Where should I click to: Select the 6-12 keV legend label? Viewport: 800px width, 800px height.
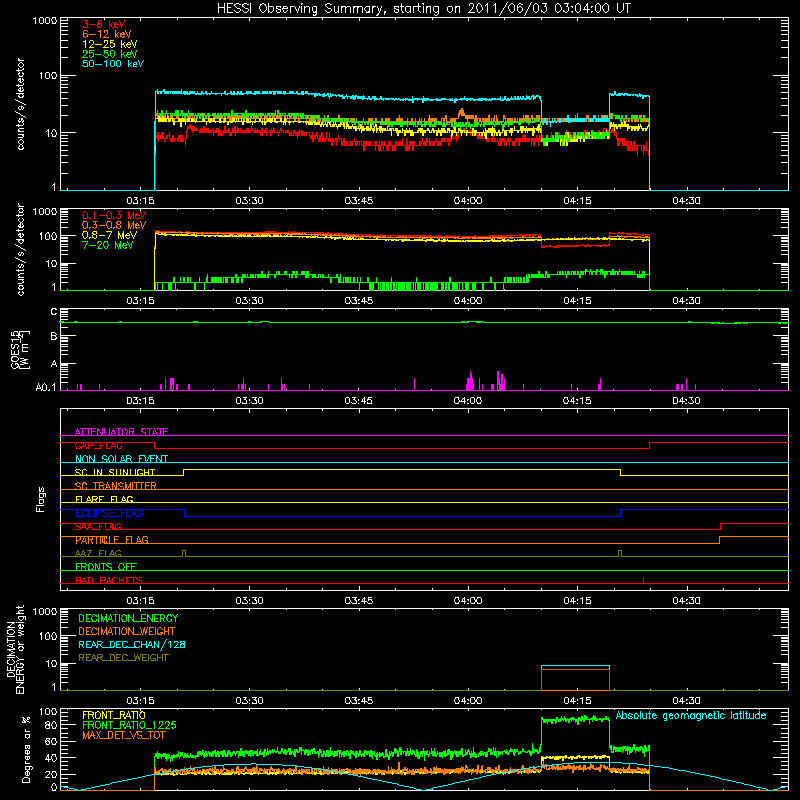coord(107,34)
